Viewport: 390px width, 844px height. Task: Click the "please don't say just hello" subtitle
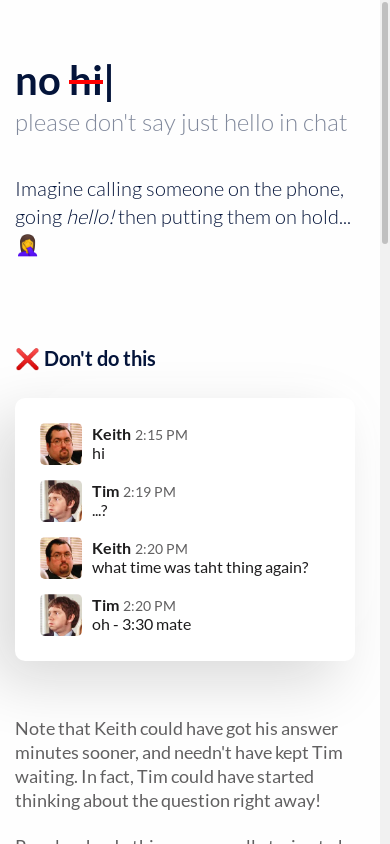(181, 123)
